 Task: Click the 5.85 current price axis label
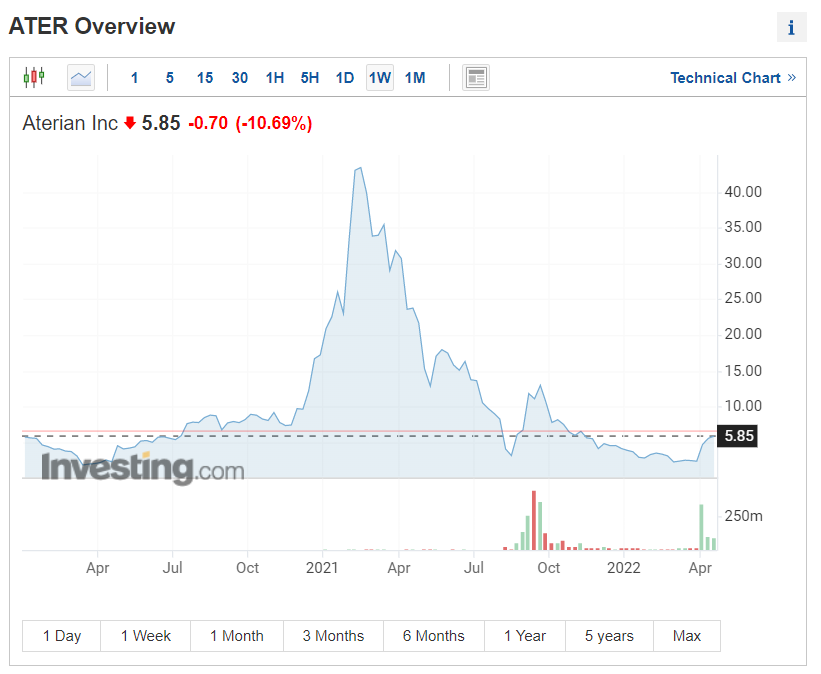pos(738,436)
